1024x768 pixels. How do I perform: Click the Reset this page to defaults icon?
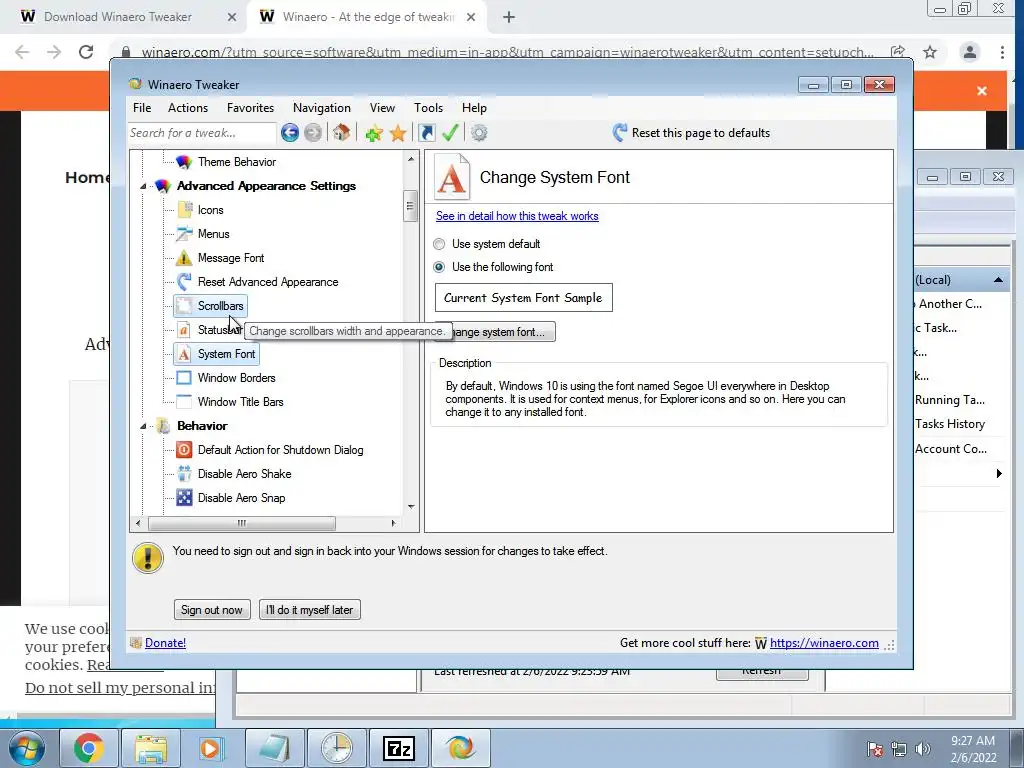point(620,133)
